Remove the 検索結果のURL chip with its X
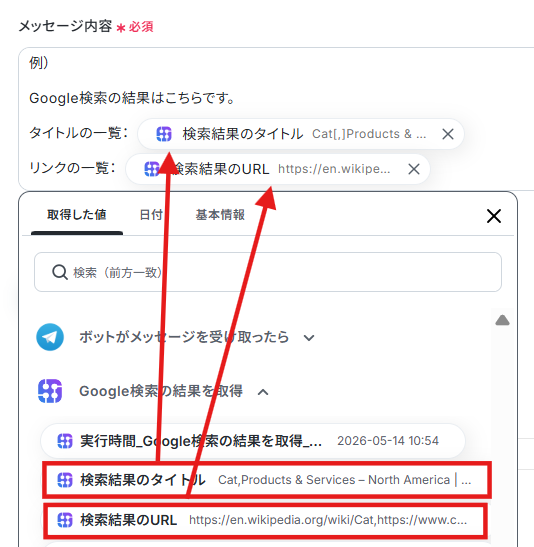The height and width of the screenshot is (547, 534). pyautogui.click(x=414, y=169)
